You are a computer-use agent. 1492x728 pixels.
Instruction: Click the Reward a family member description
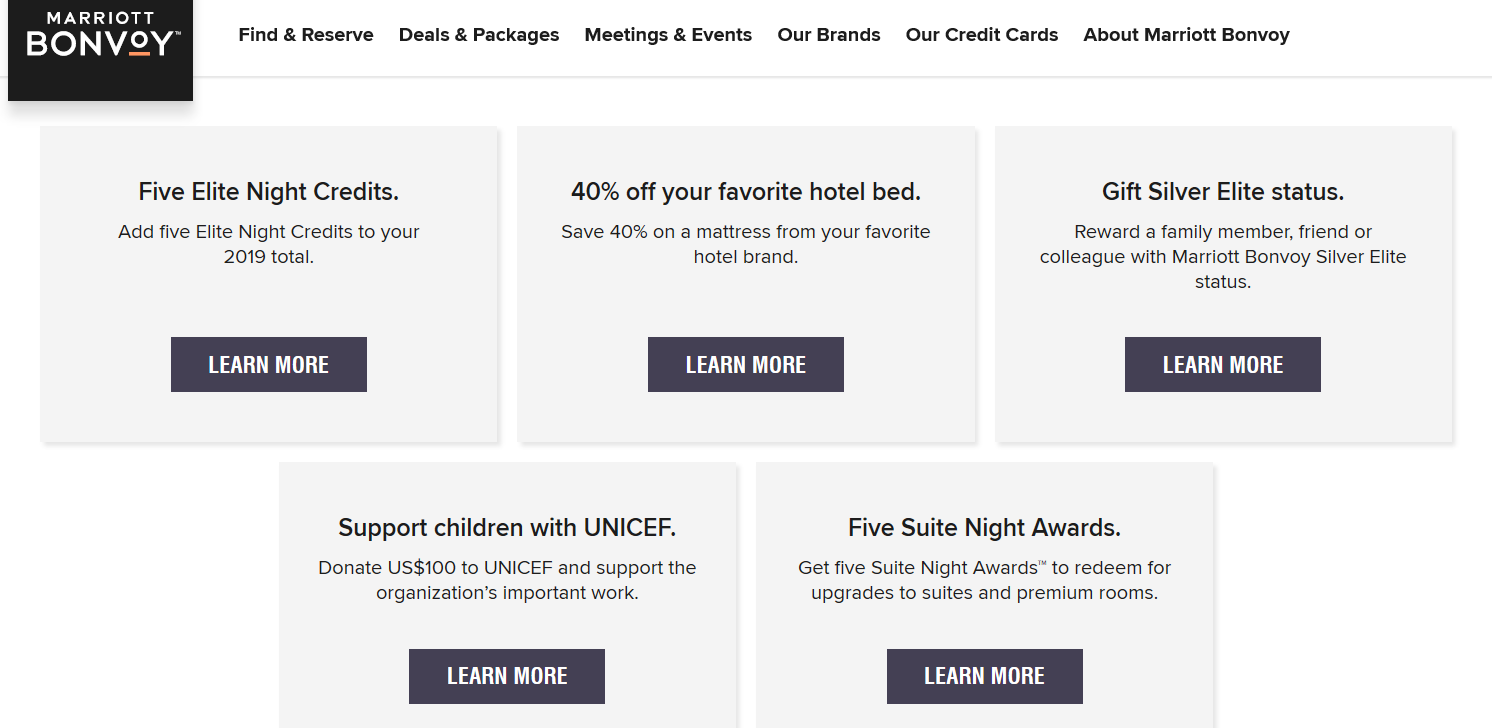click(x=1223, y=257)
